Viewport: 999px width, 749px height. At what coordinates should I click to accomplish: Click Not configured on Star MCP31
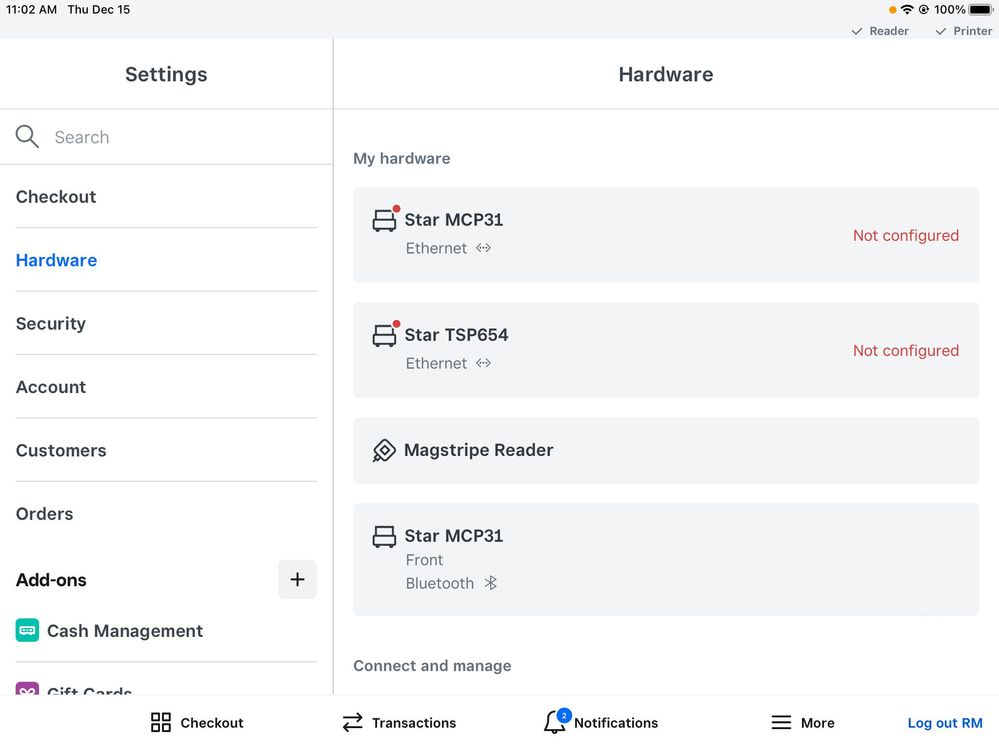(x=905, y=236)
